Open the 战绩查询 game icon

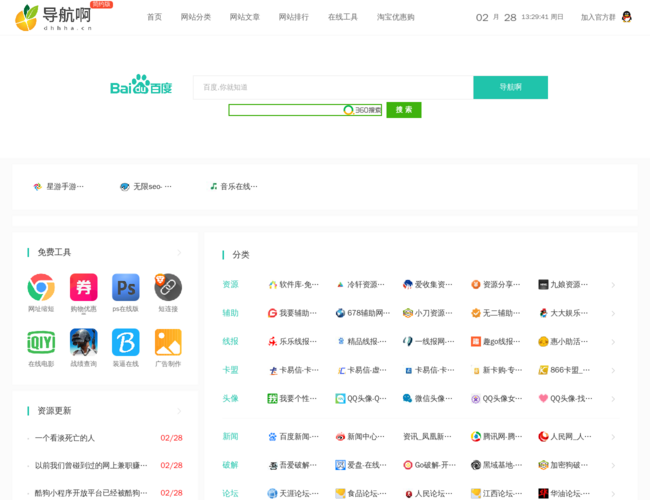point(83,342)
